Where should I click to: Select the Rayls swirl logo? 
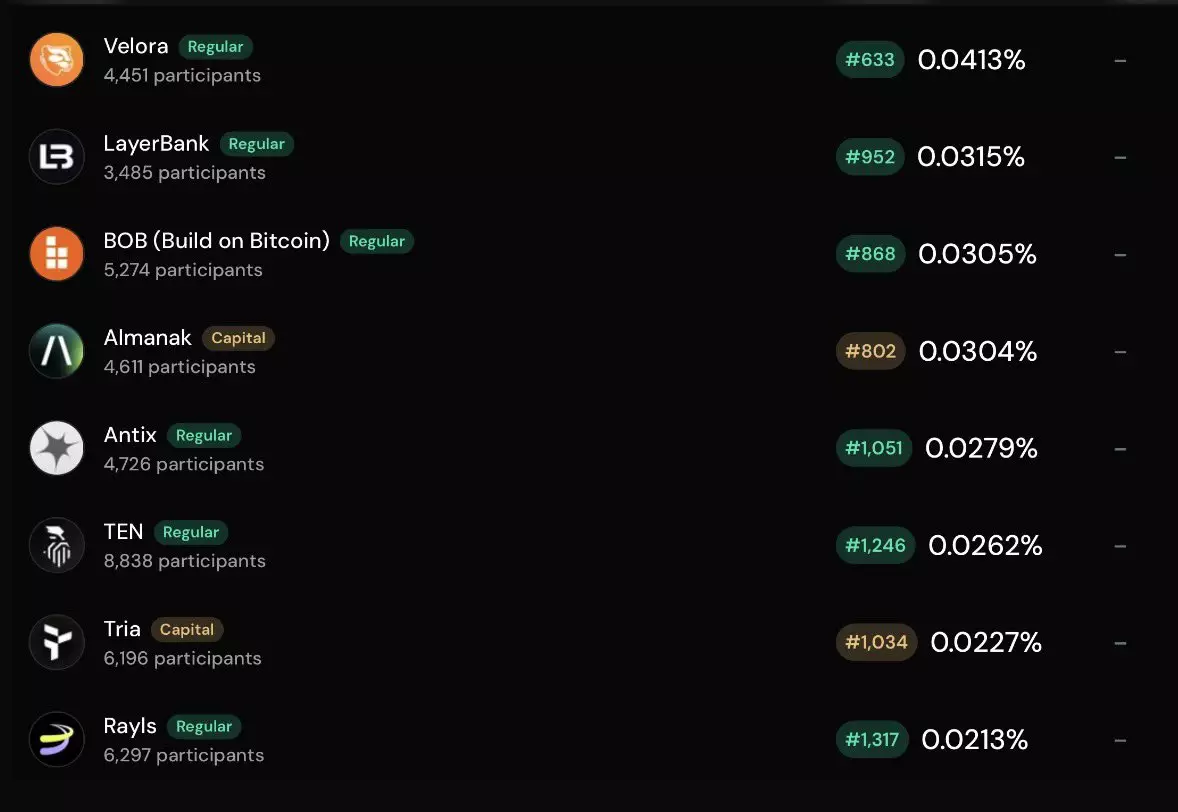tap(57, 739)
